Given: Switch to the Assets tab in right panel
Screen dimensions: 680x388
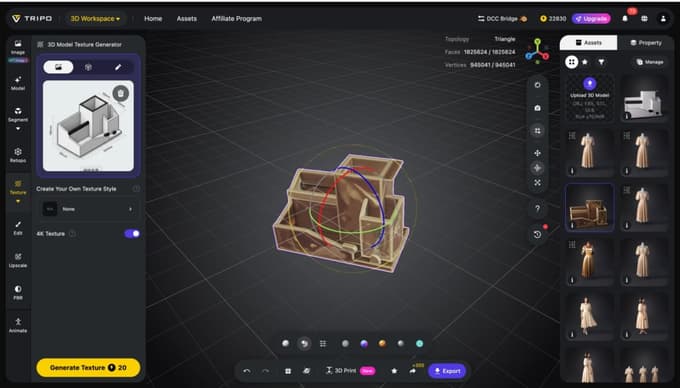Looking at the screenshot, I should point(588,42).
